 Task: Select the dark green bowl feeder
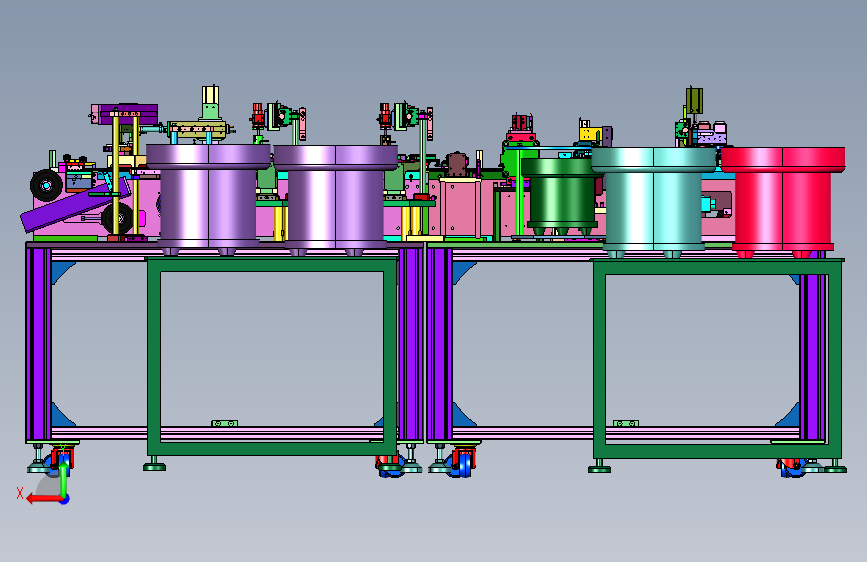click(561, 196)
